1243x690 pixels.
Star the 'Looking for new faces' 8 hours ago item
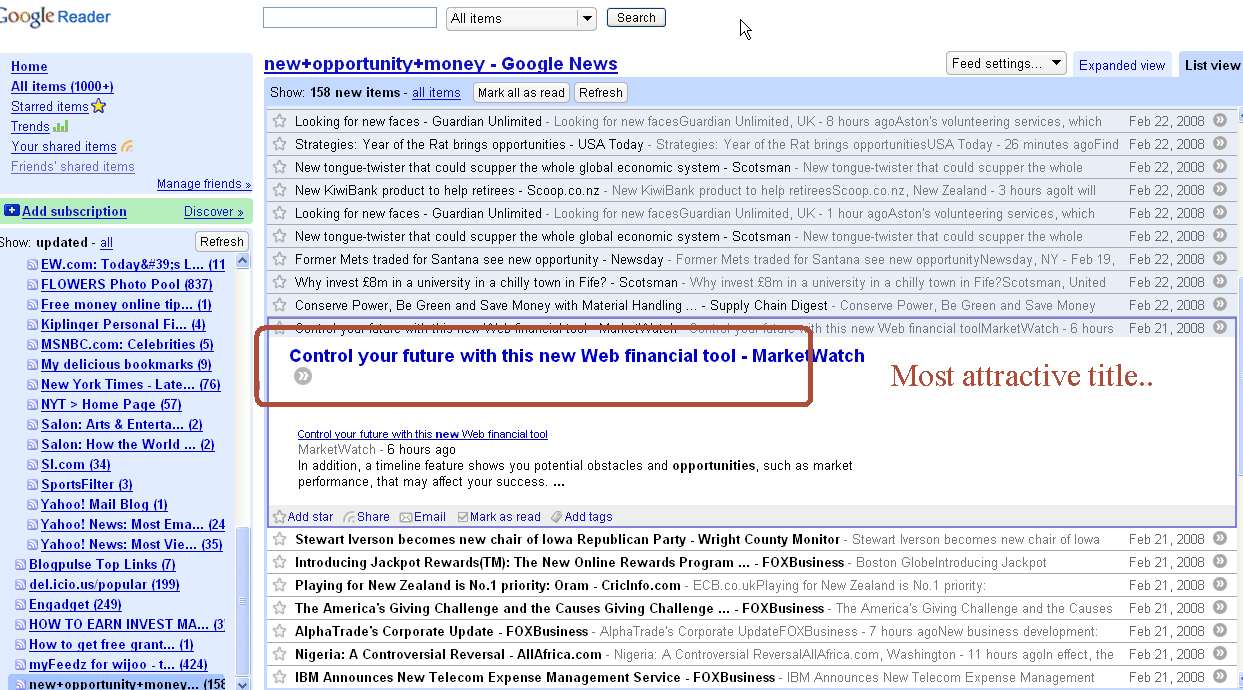click(x=280, y=121)
